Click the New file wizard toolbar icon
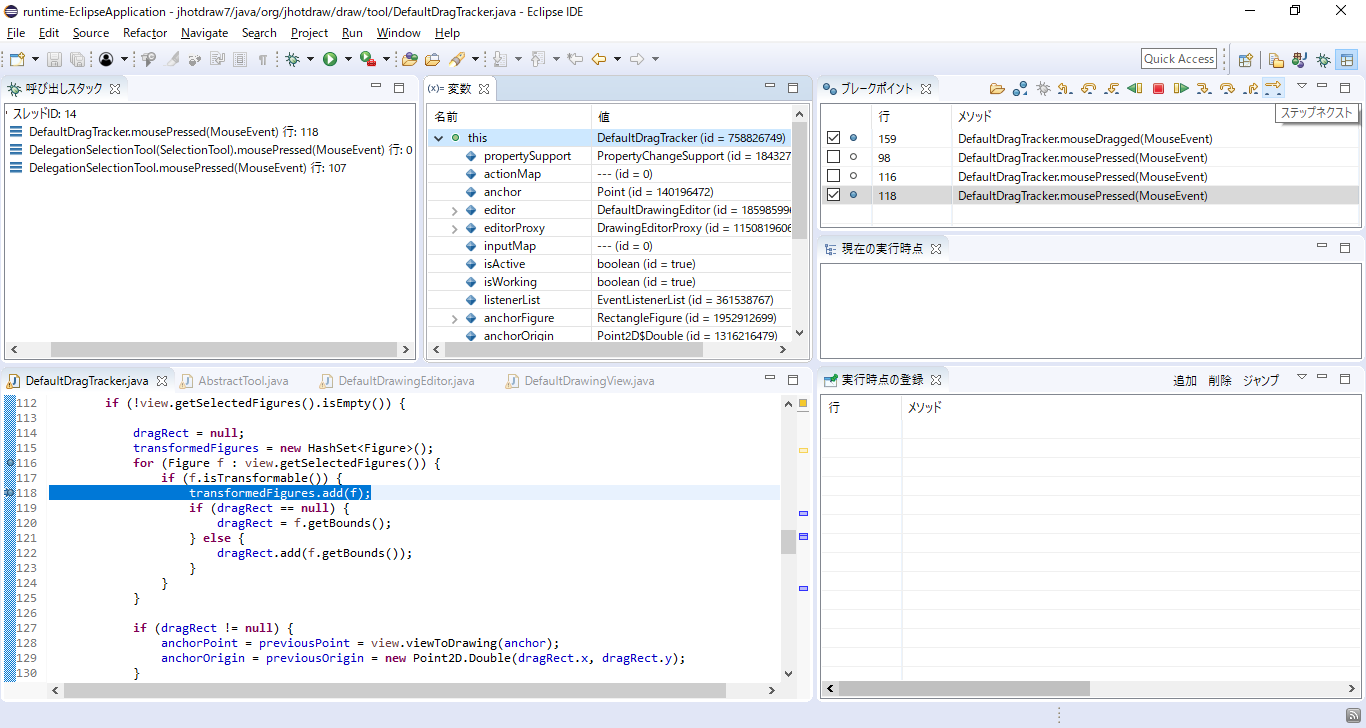Viewport: 1366px width, 728px height. click(17, 60)
